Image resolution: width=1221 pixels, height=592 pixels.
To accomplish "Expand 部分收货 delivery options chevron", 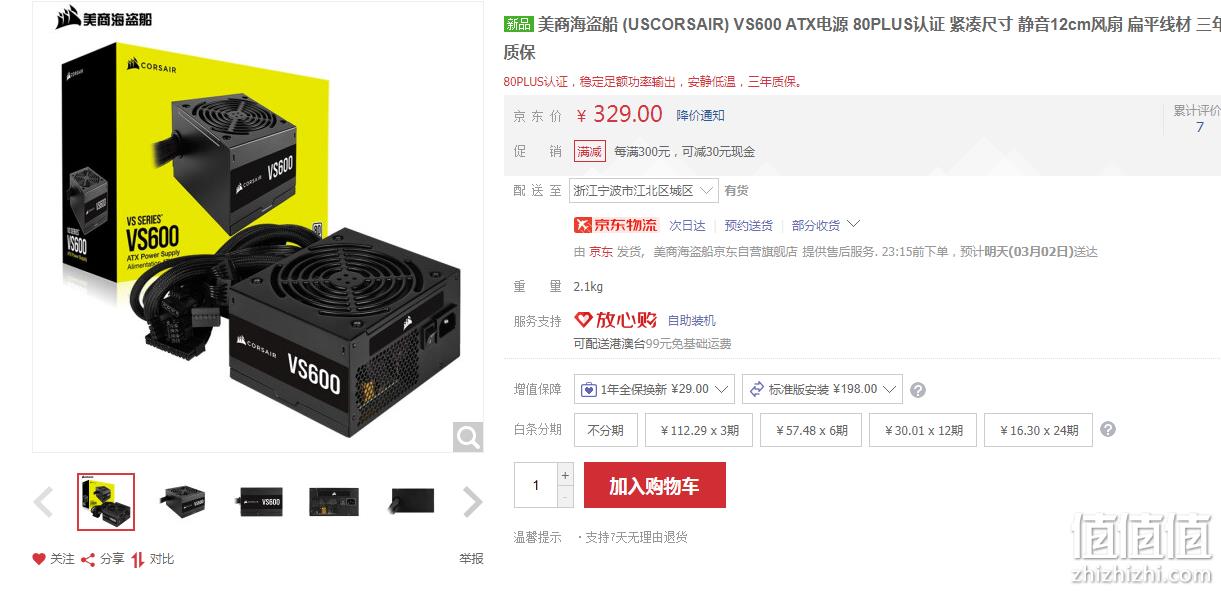I will coord(853,224).
